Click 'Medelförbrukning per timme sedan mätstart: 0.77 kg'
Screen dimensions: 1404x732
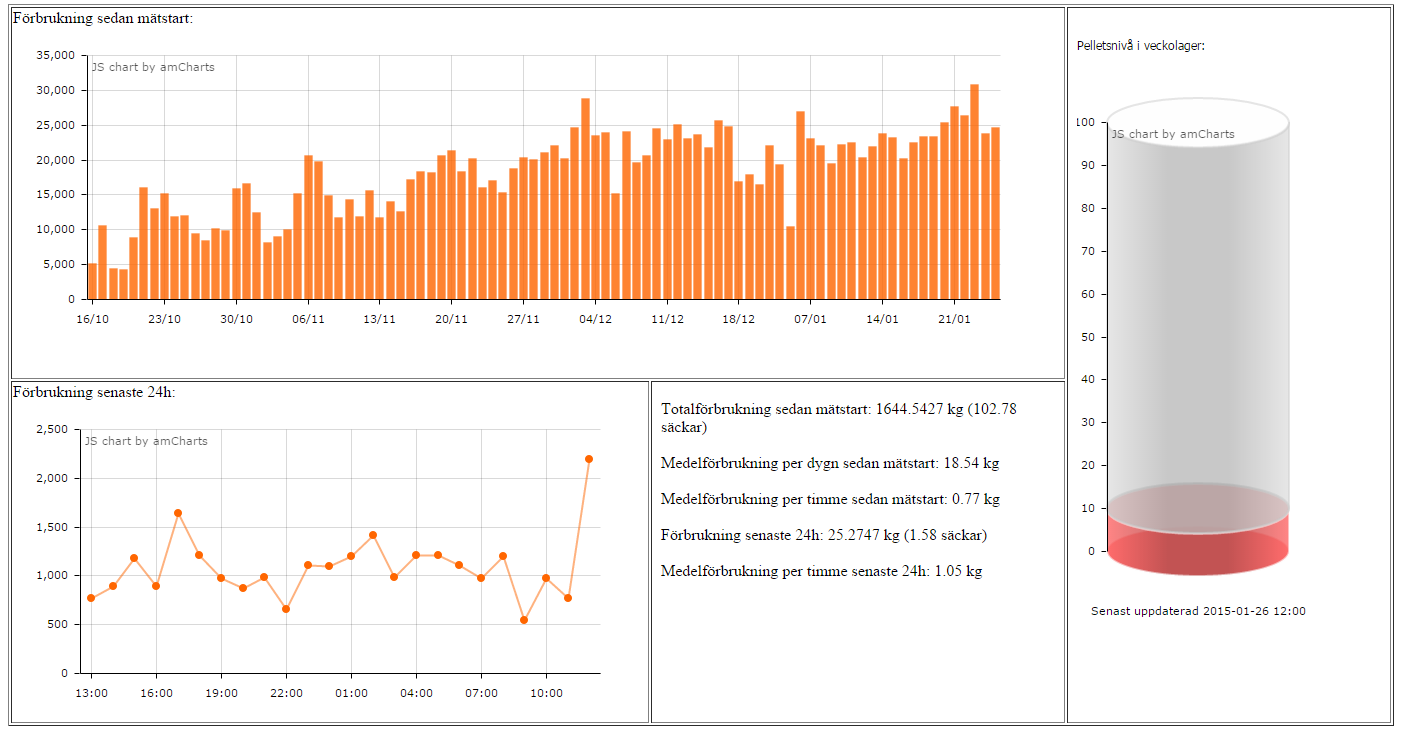click(x=830, y=499)
